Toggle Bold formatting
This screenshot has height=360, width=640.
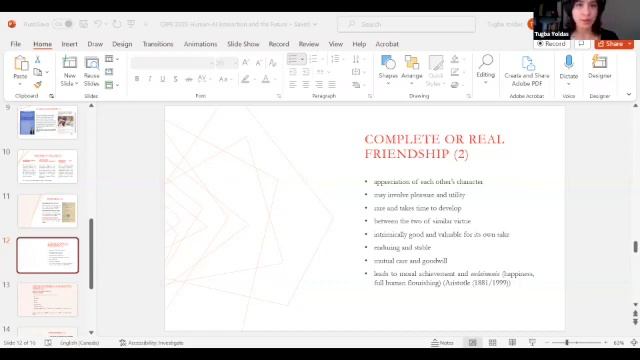[x=137, y=79]
